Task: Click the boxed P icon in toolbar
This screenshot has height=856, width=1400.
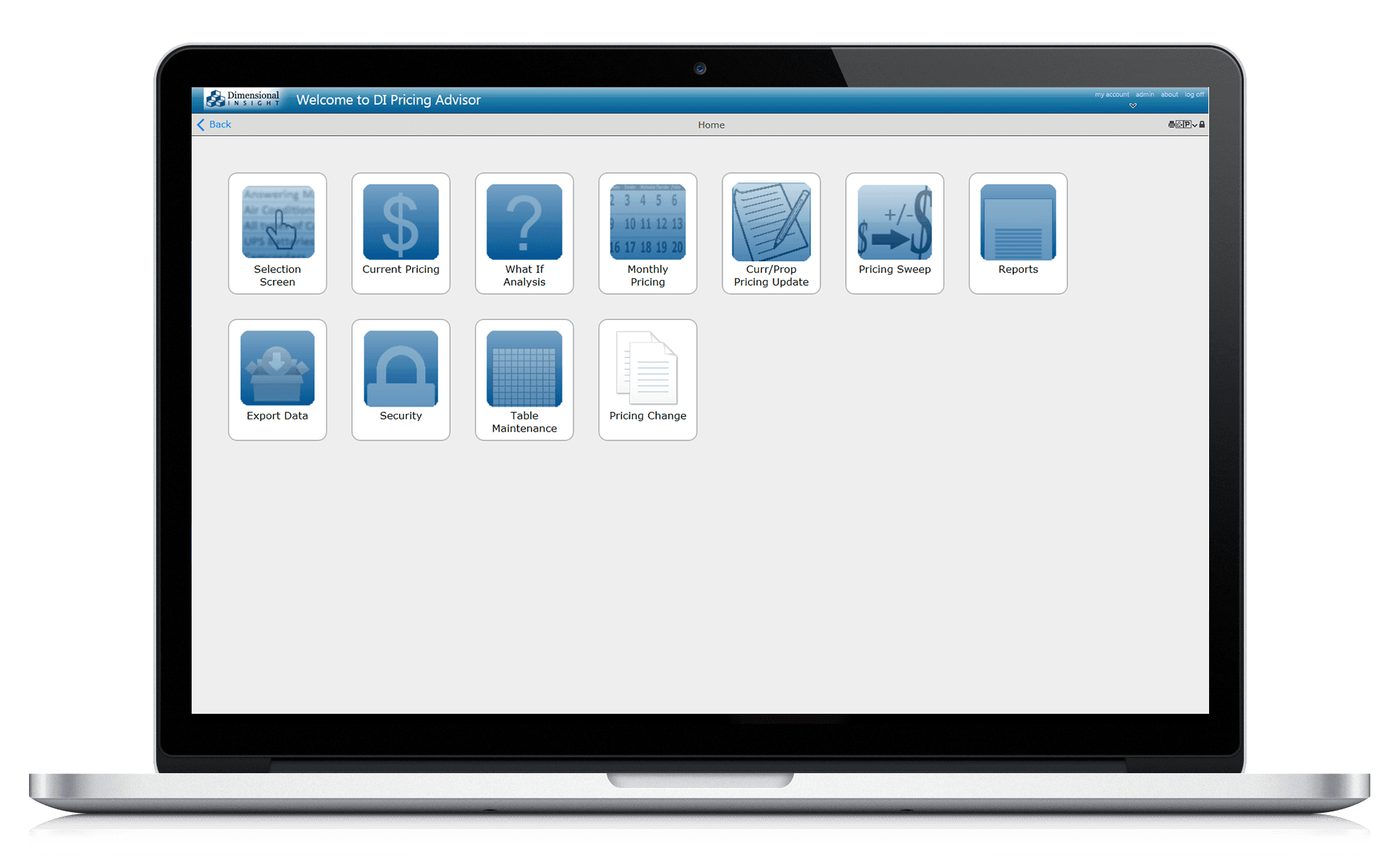Action: click(x=1187, y=125)
